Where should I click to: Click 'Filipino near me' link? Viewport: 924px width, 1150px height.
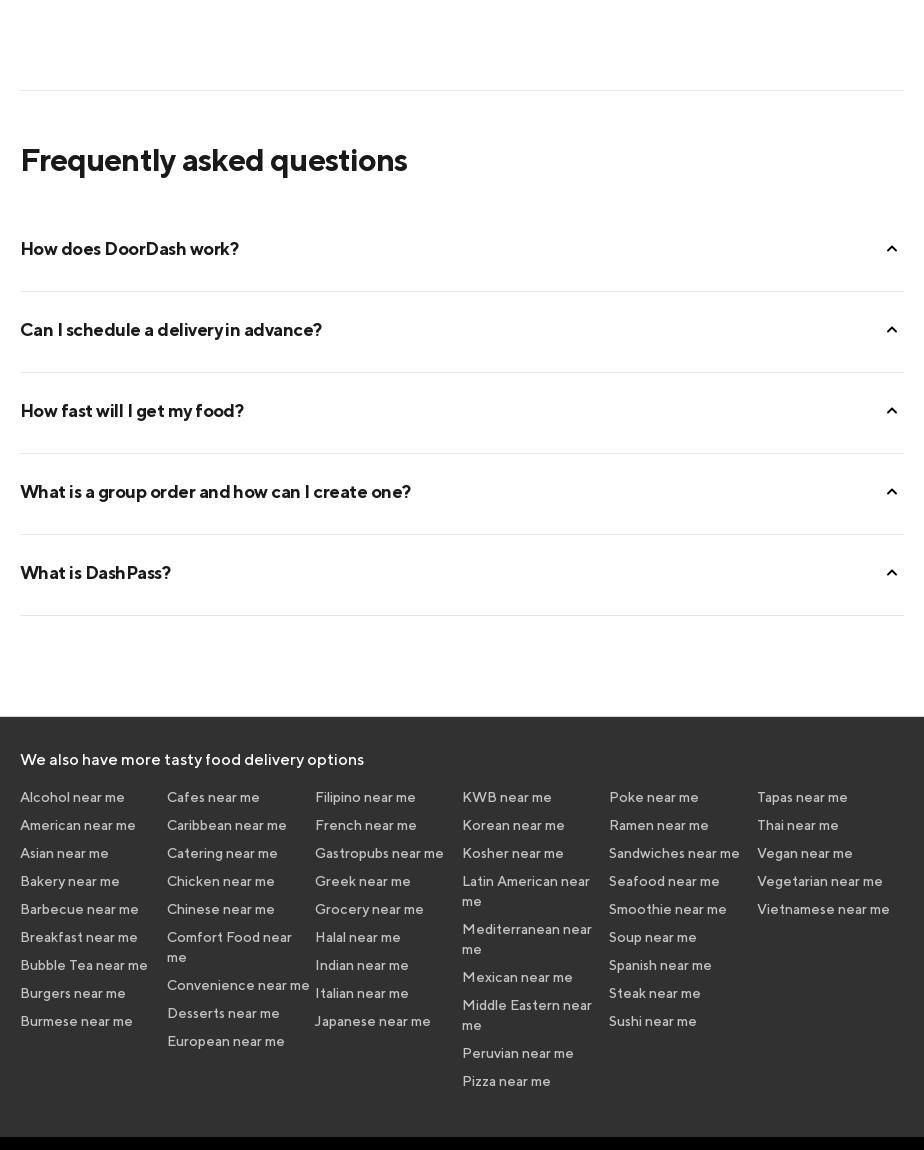tap(365, 797)
